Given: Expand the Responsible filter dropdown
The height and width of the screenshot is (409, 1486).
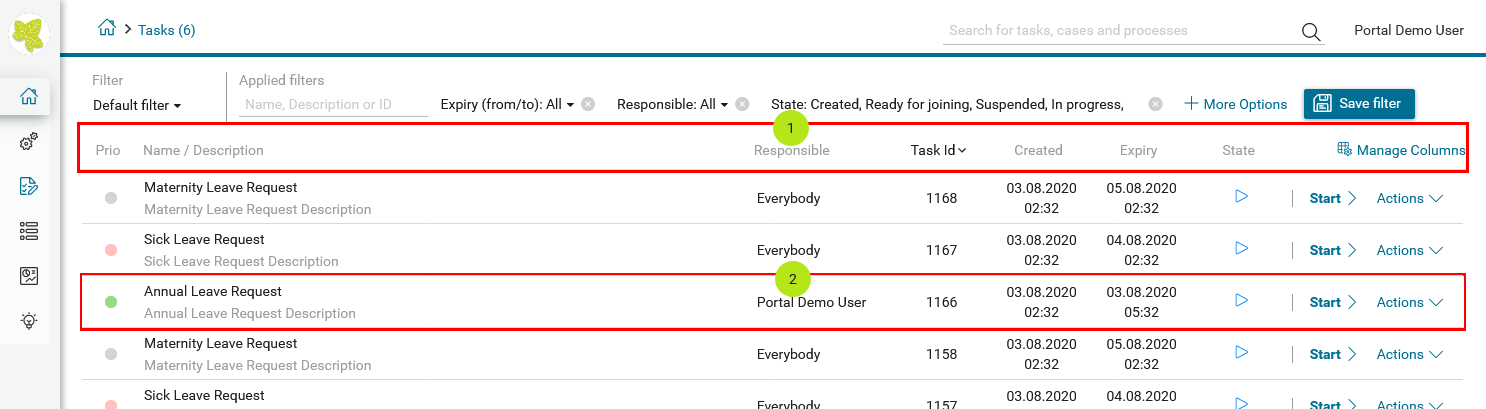Looking at the screenshot, I should pos(672,104).
